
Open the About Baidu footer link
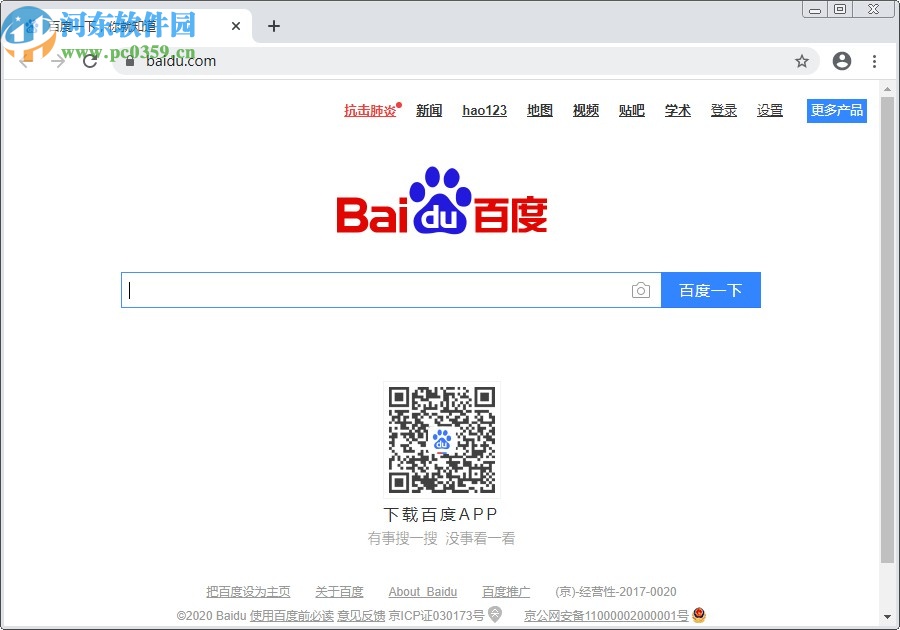[x=423, y=592]
